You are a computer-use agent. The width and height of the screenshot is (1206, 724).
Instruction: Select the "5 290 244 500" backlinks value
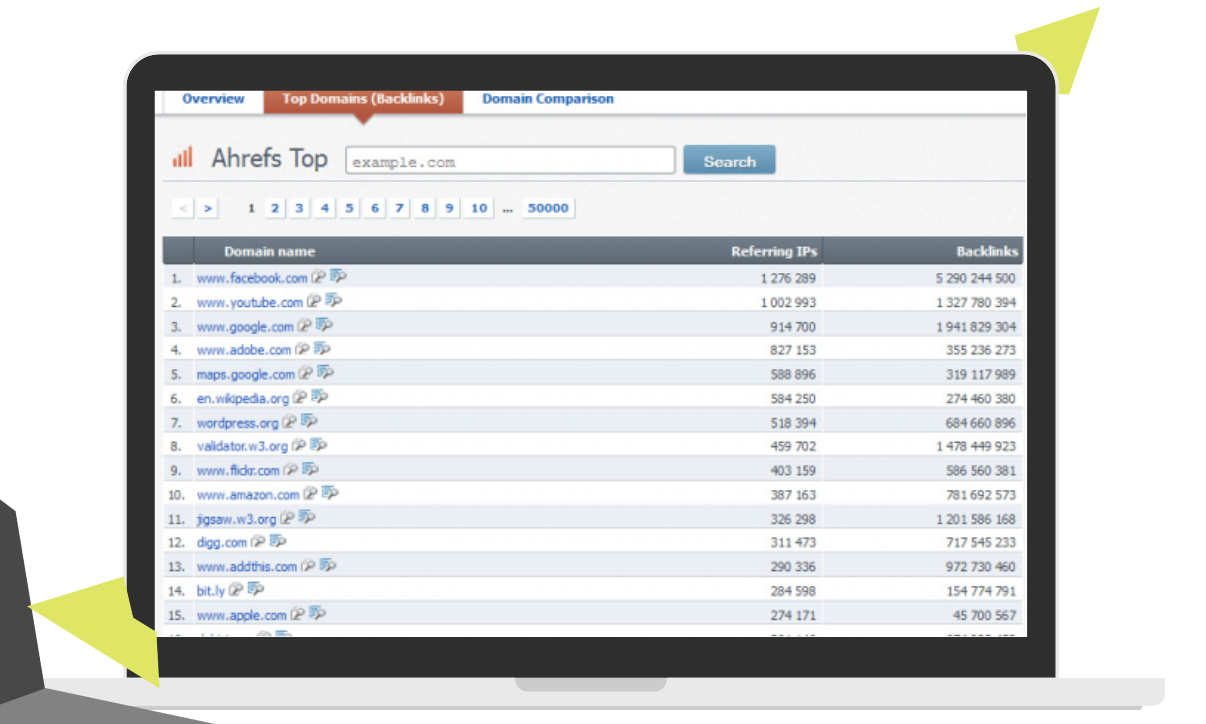click(x=976, y=278)
